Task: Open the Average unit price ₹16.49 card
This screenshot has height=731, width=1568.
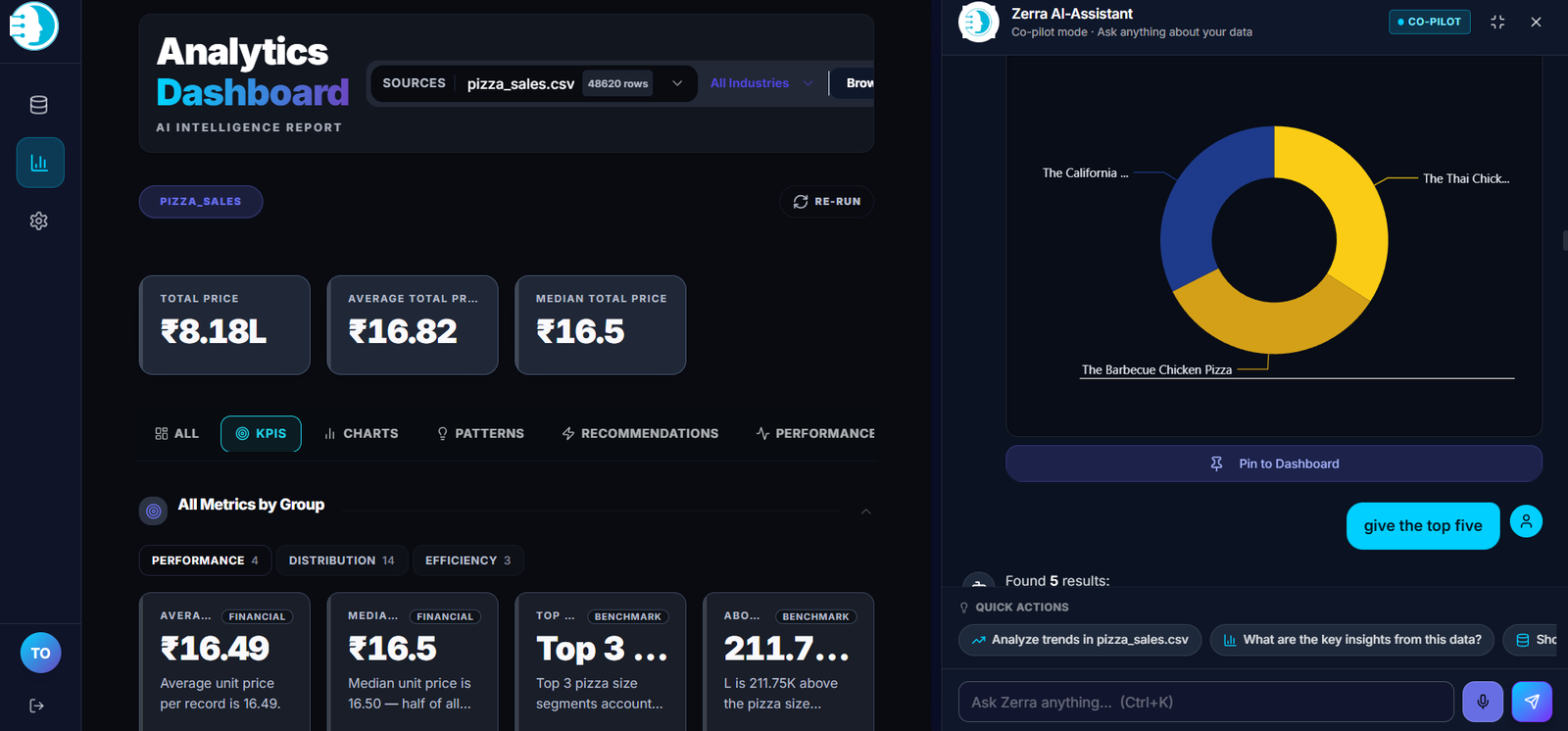Action: [224, 661]
